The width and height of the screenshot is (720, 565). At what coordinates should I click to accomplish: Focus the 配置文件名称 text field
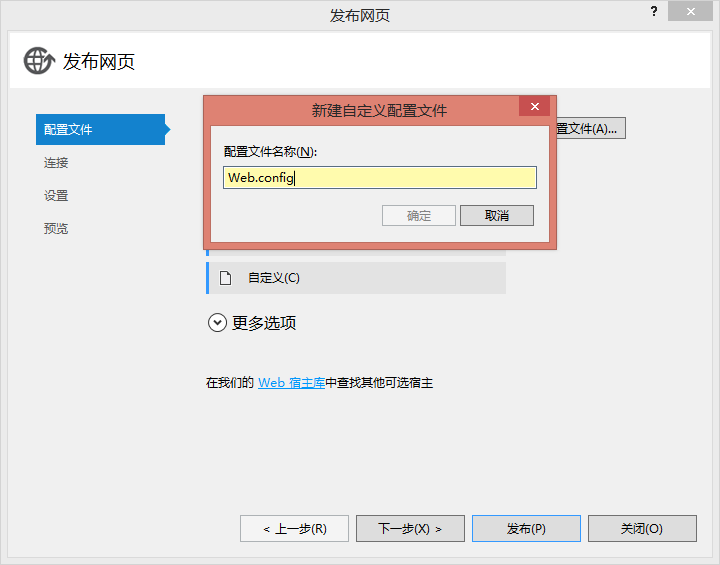[x=380, y=177]
